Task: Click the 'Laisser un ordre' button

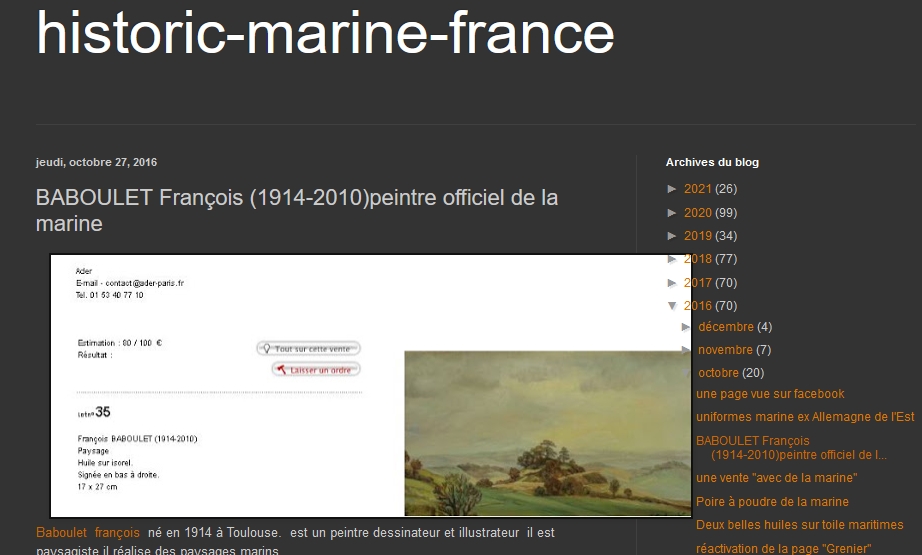Action: point(316,370)
